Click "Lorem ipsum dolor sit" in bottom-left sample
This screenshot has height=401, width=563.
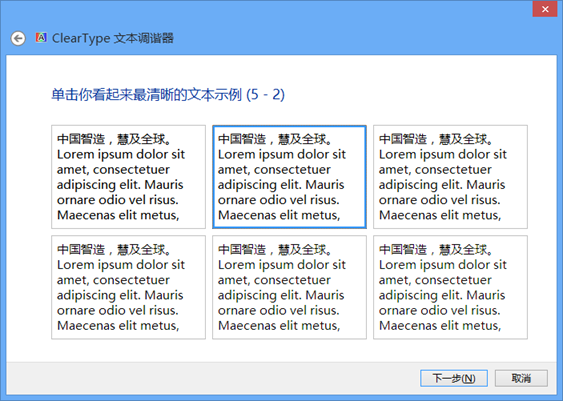pos(121,265)
